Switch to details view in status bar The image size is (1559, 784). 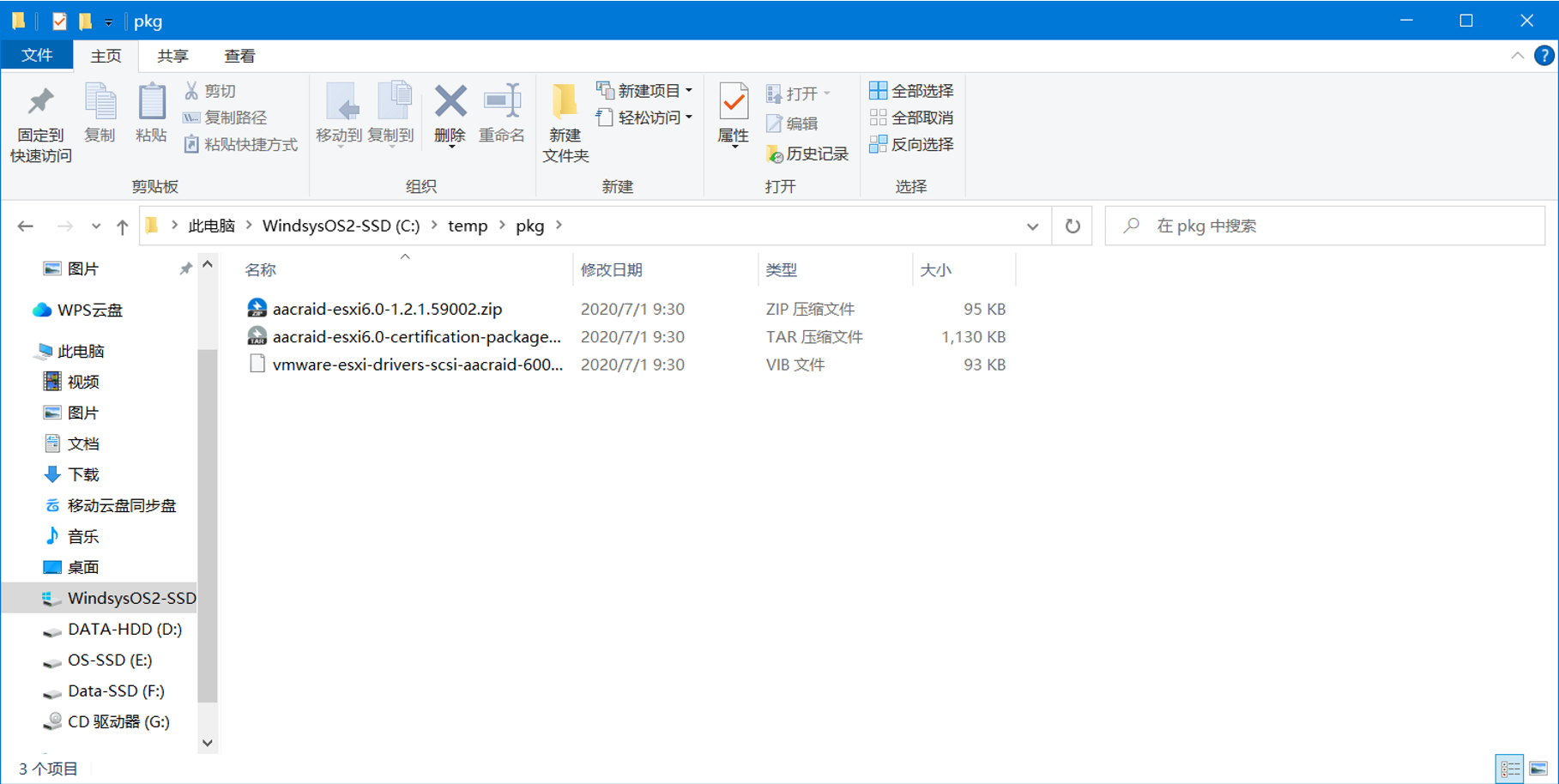[x=1510, y=769]
